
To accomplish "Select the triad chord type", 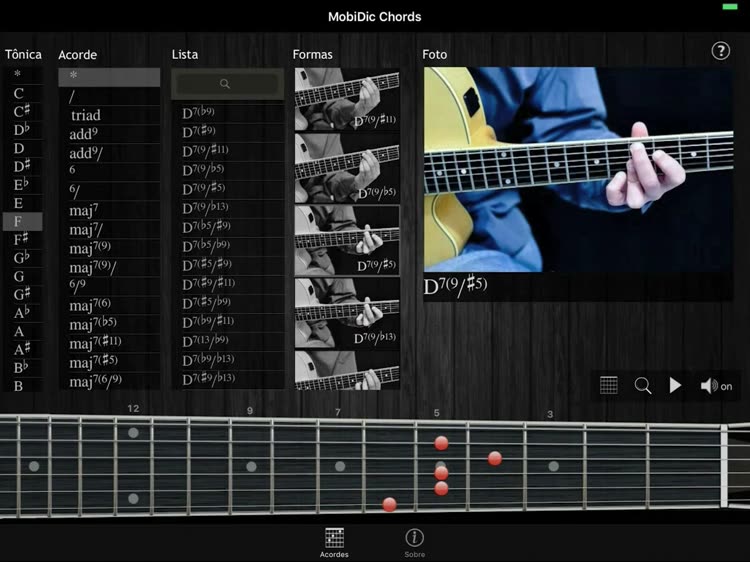I will [109, 115].
